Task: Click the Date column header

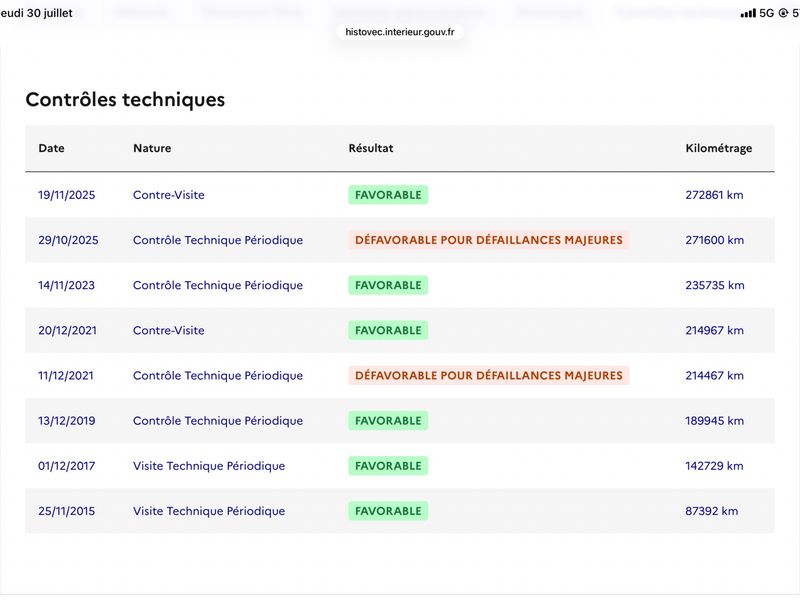Action: [52, 148]
